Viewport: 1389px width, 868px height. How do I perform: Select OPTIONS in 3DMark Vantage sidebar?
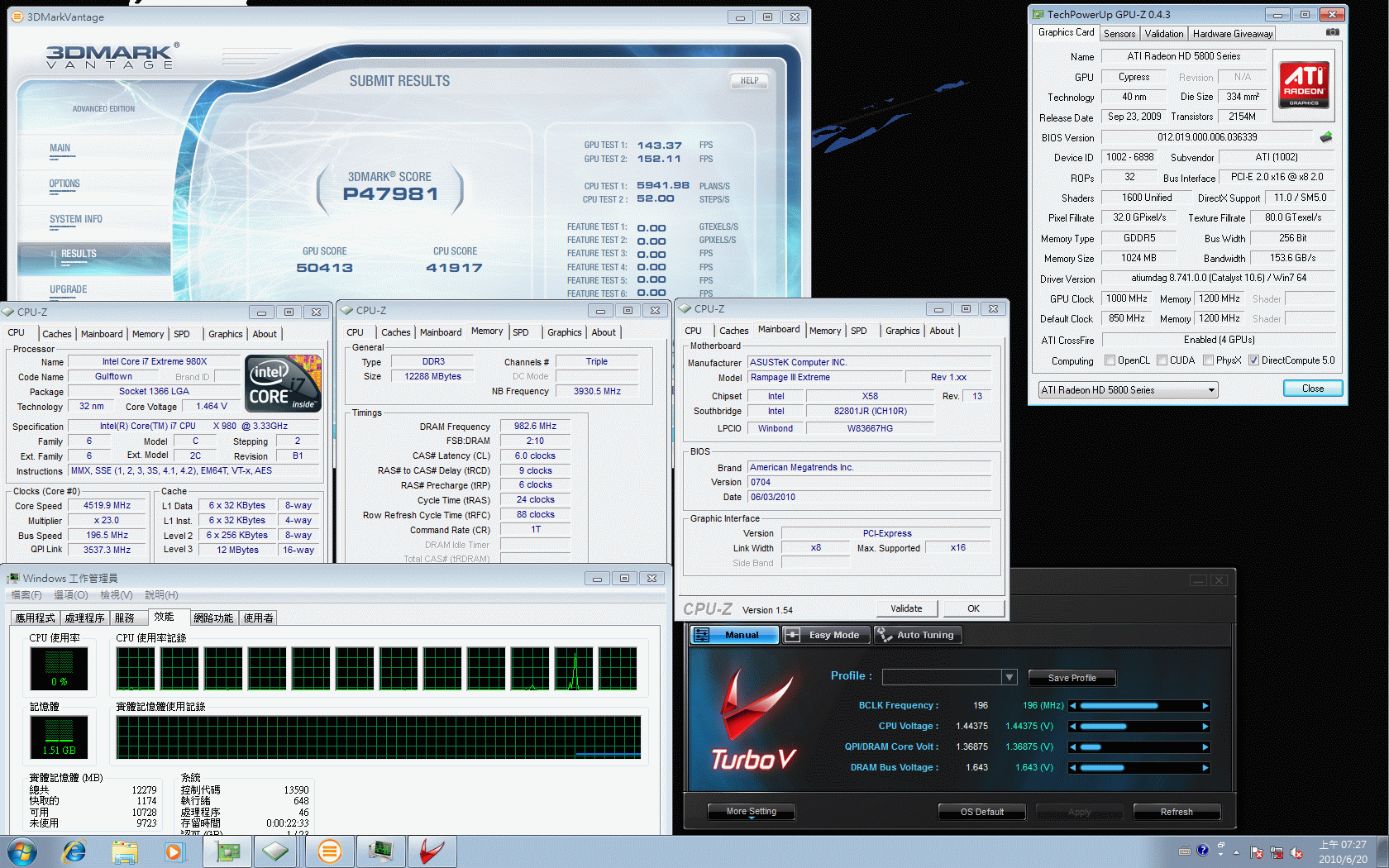(x=64, y=184)
